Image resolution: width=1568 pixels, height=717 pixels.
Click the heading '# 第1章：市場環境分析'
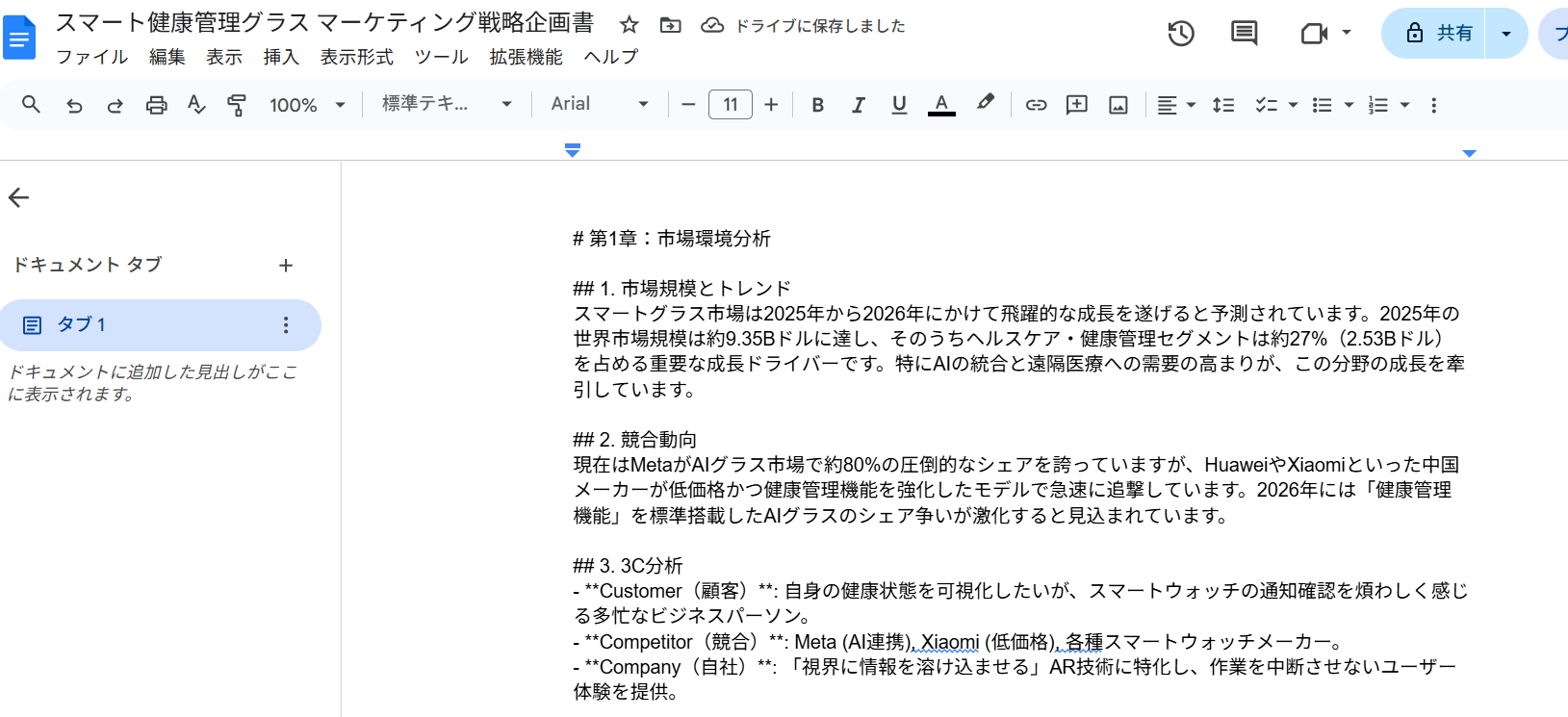coord(672,239)
